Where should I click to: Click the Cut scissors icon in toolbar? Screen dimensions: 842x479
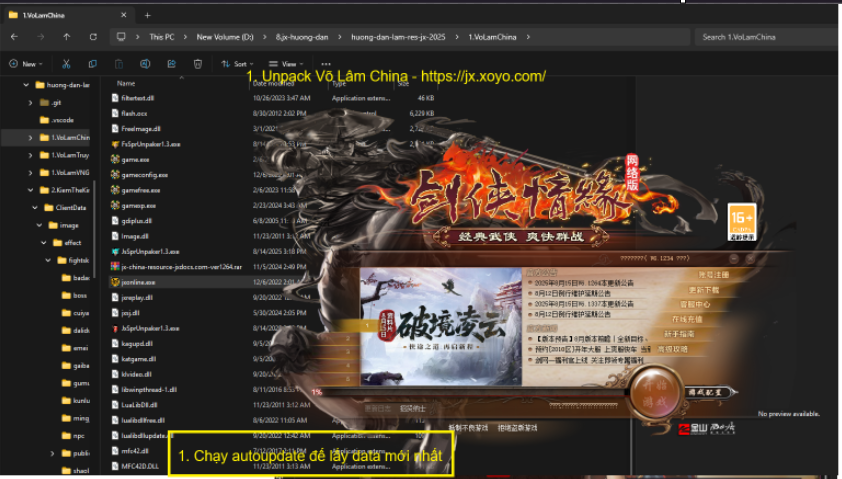[x=66, y=63]
